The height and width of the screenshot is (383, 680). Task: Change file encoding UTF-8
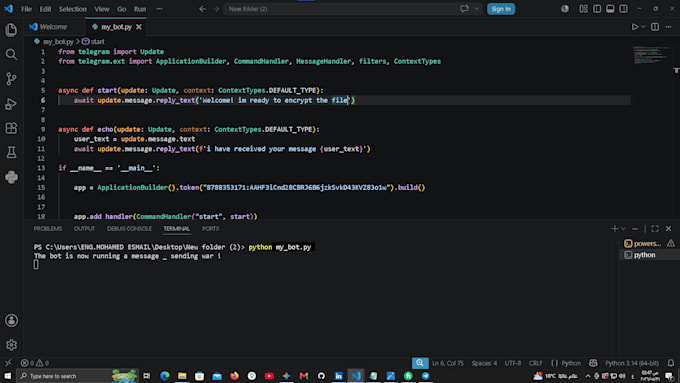(x=513, y=363)
